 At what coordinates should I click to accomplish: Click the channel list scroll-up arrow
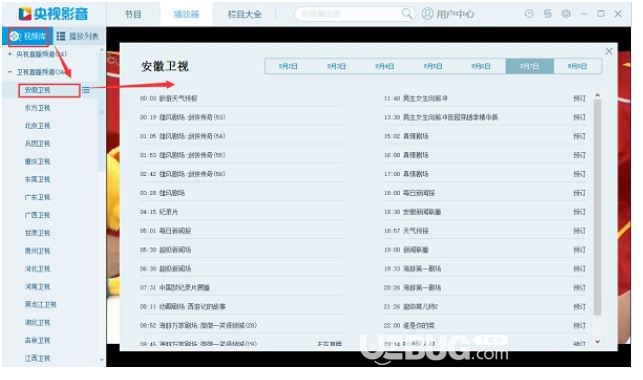[102, 50]
